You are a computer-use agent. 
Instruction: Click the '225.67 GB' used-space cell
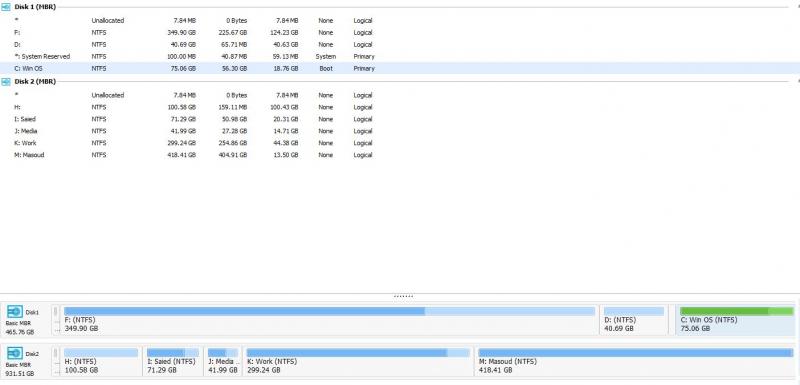point(233,33)
